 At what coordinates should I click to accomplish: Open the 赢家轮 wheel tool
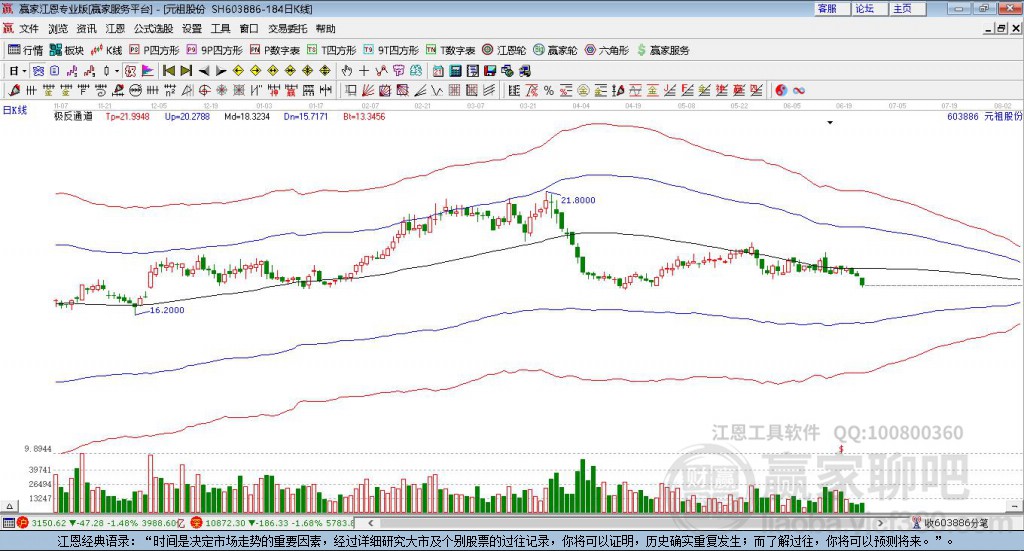pyautogui.click(x=555, y=50)
